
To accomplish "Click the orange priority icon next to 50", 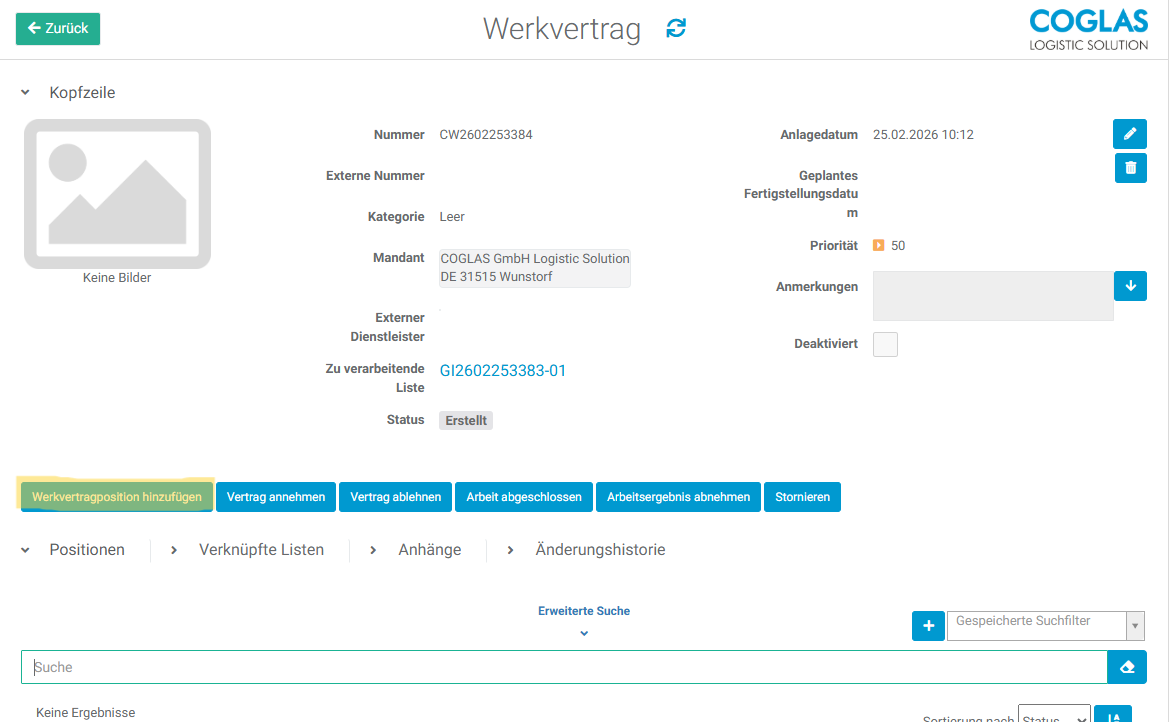I will (878, 245).
